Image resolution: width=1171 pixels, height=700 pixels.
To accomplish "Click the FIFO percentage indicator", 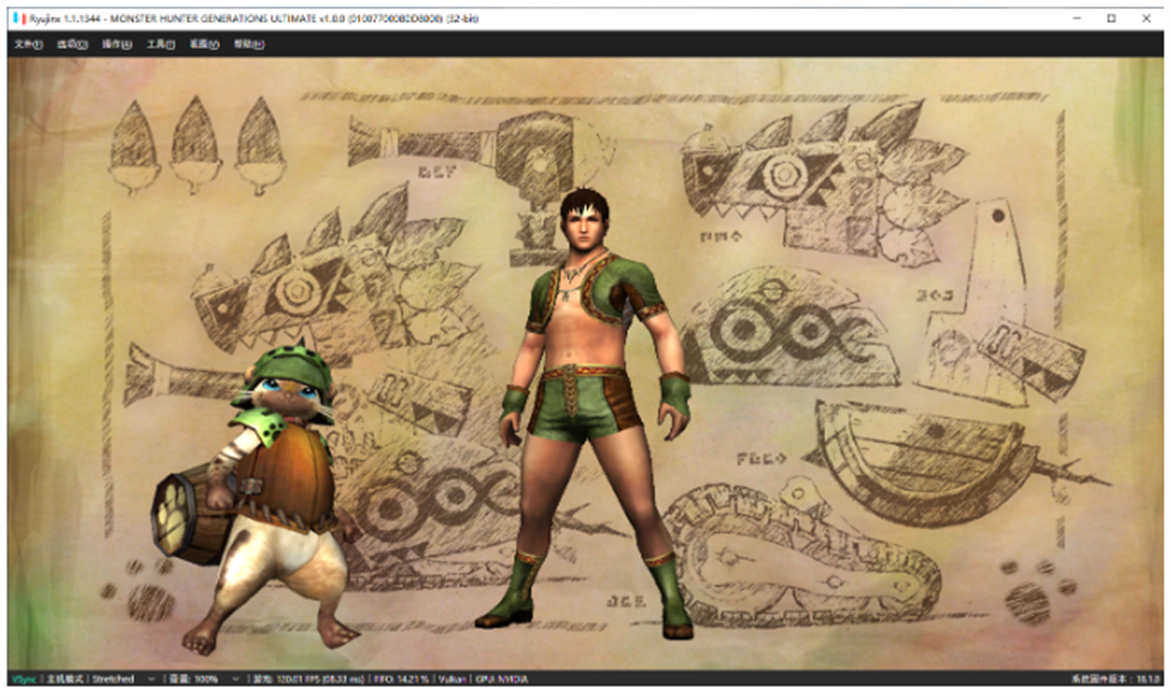I will click(398, 679).
